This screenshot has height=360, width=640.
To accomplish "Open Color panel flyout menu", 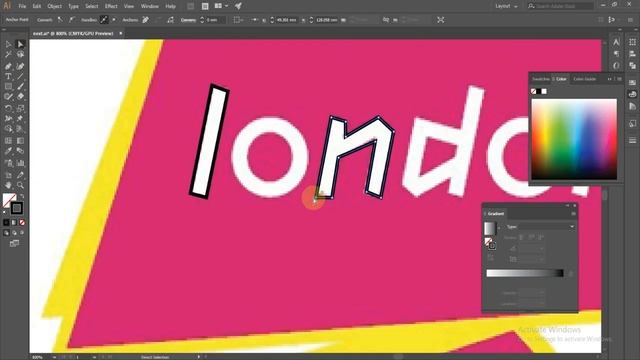I will point(619,79).
